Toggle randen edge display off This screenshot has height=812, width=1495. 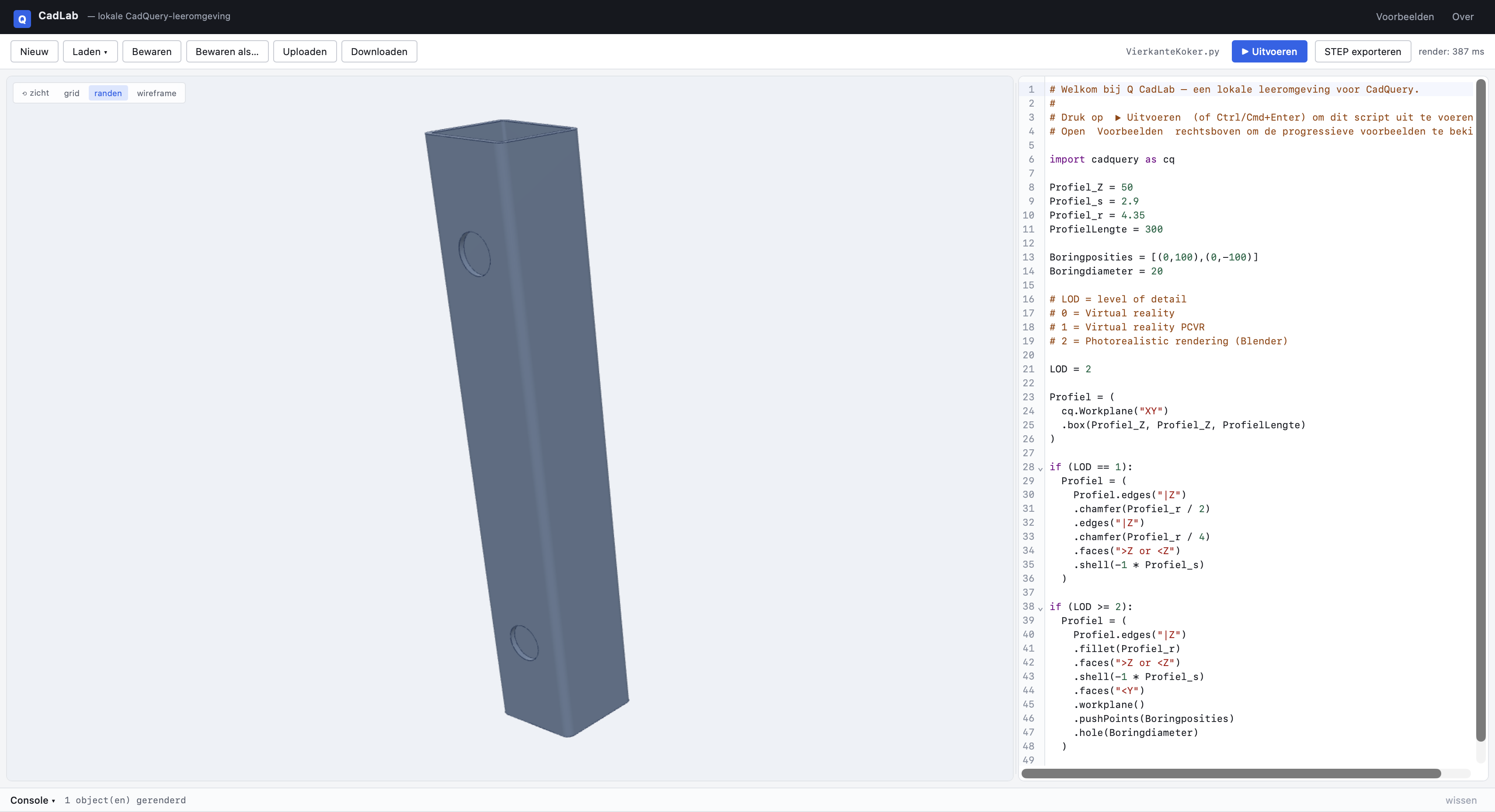(x=108, y=93)
